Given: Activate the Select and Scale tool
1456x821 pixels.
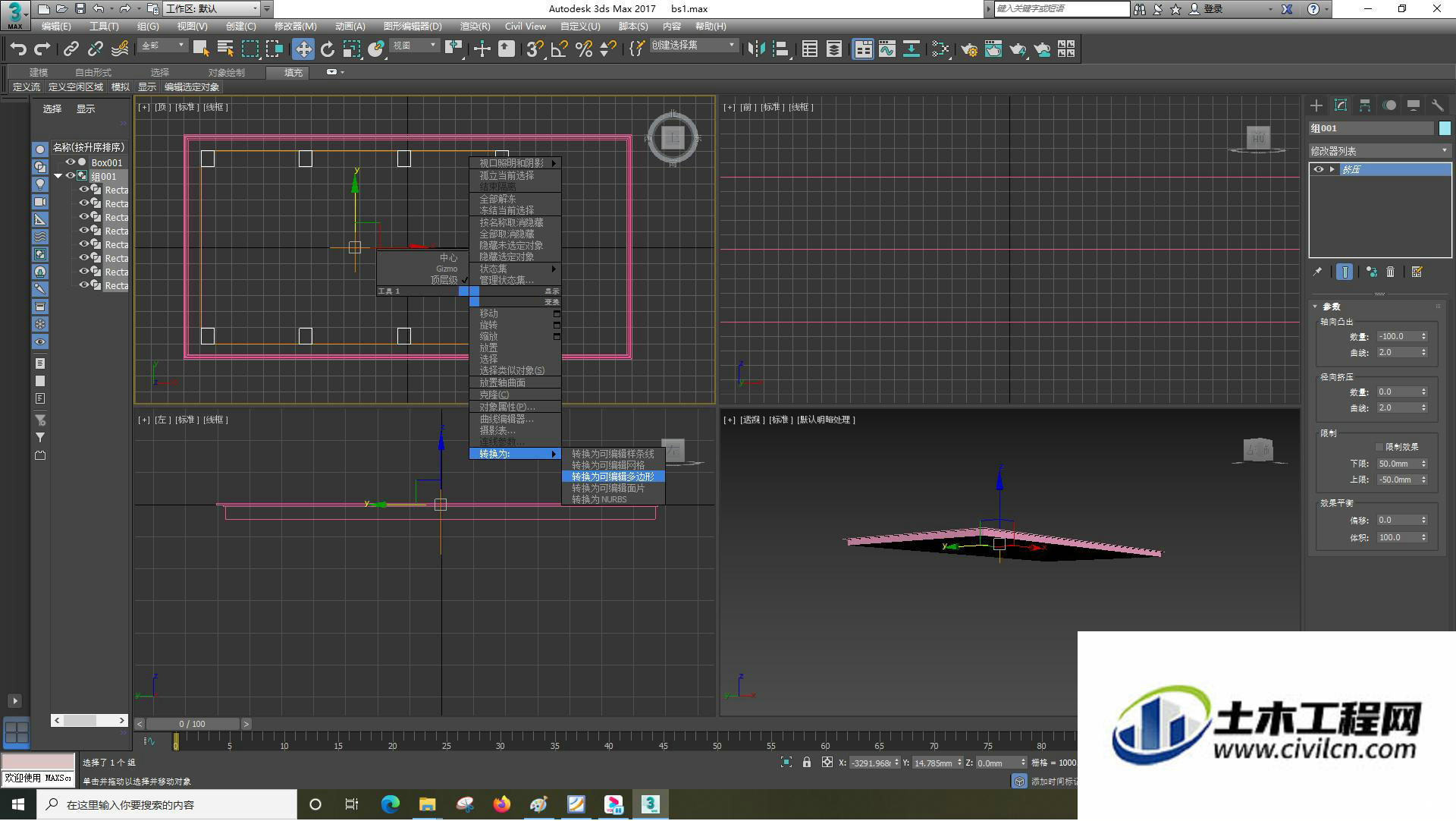Looking at the screenshot, I should tap(351, 49).
